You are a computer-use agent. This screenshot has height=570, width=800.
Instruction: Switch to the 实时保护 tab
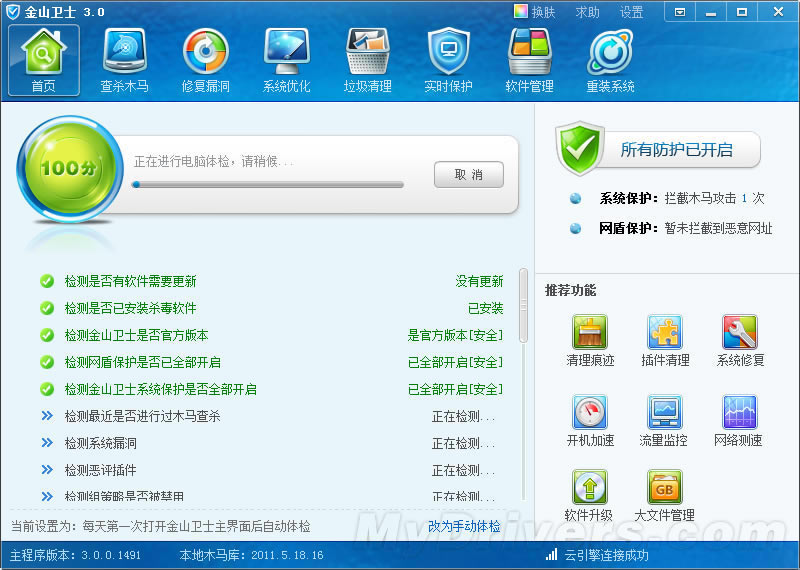[448, 60]
